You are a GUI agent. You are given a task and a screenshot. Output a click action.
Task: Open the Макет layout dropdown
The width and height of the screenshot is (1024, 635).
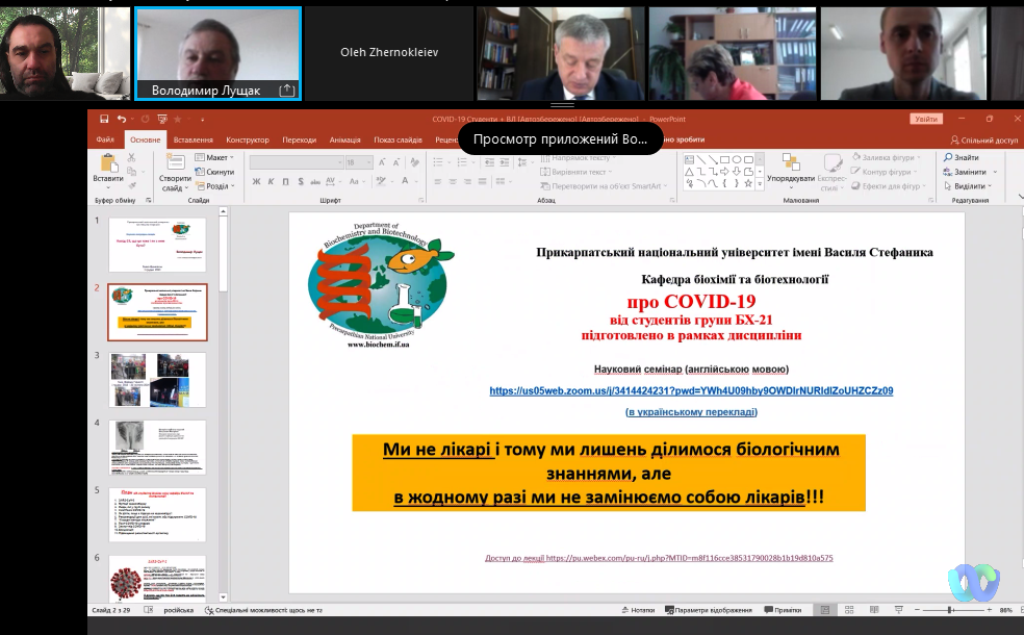click(216, 158)
